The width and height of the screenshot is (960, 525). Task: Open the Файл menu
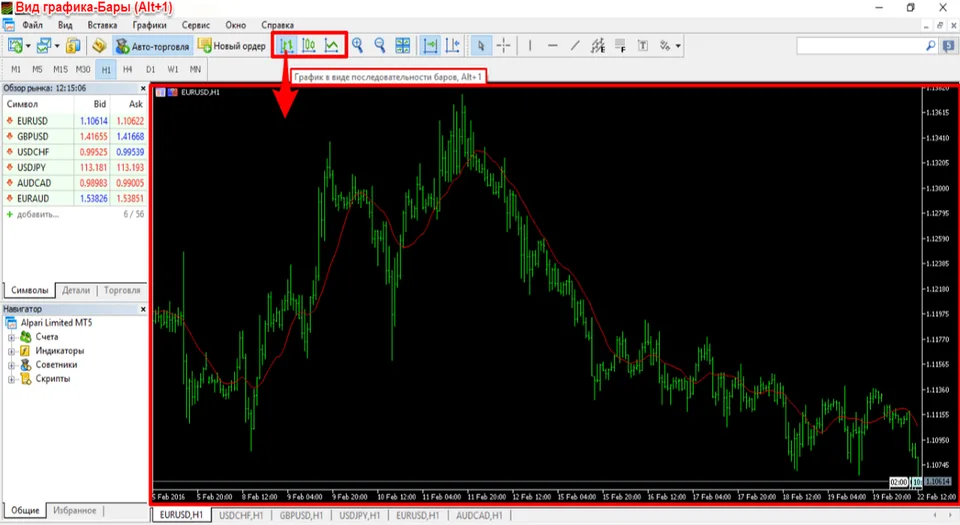pos(32,25)
